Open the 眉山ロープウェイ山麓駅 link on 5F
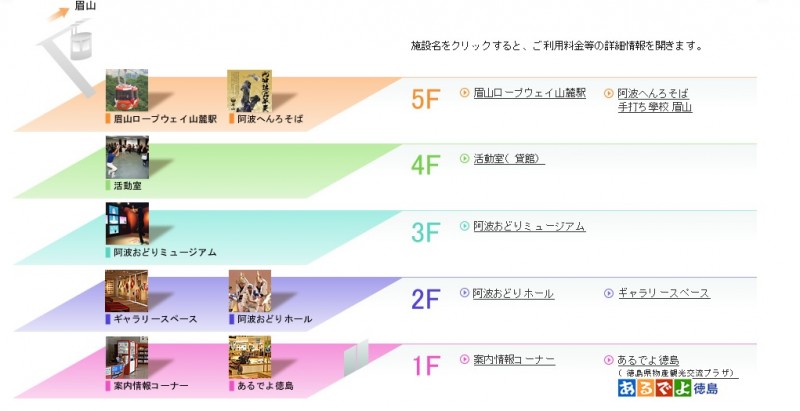This screenshot has width=800, height=411. [530, 93]
